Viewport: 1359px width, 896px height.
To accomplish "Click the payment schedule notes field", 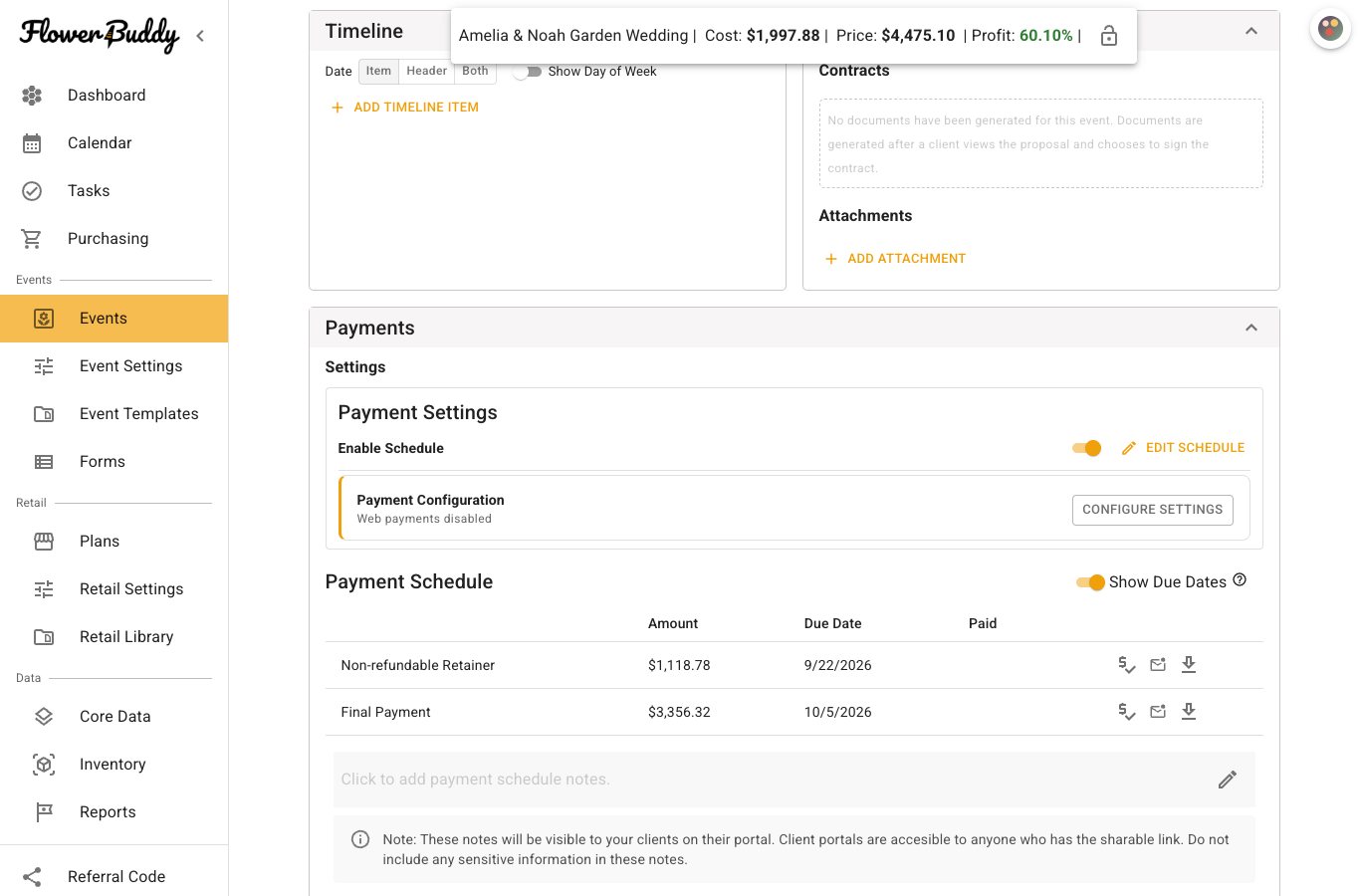I will point(794,780).
